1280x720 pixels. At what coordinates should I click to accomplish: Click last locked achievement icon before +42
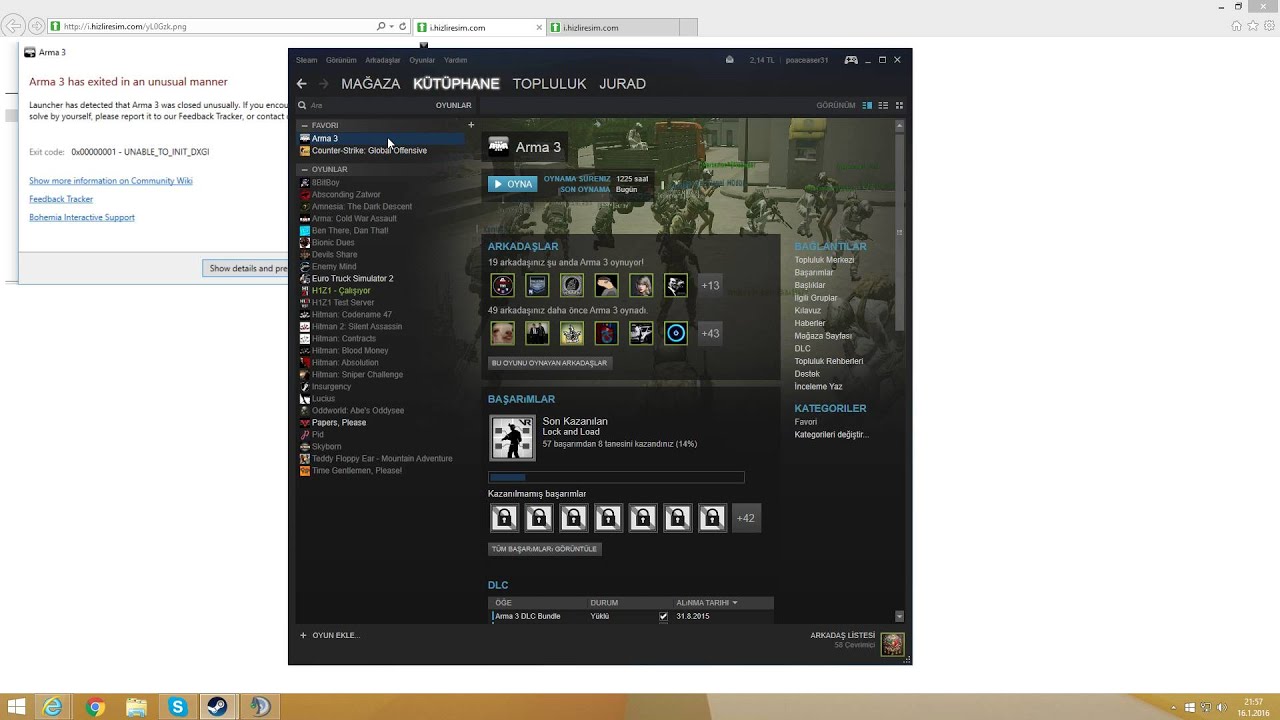(x=712, y=518)
